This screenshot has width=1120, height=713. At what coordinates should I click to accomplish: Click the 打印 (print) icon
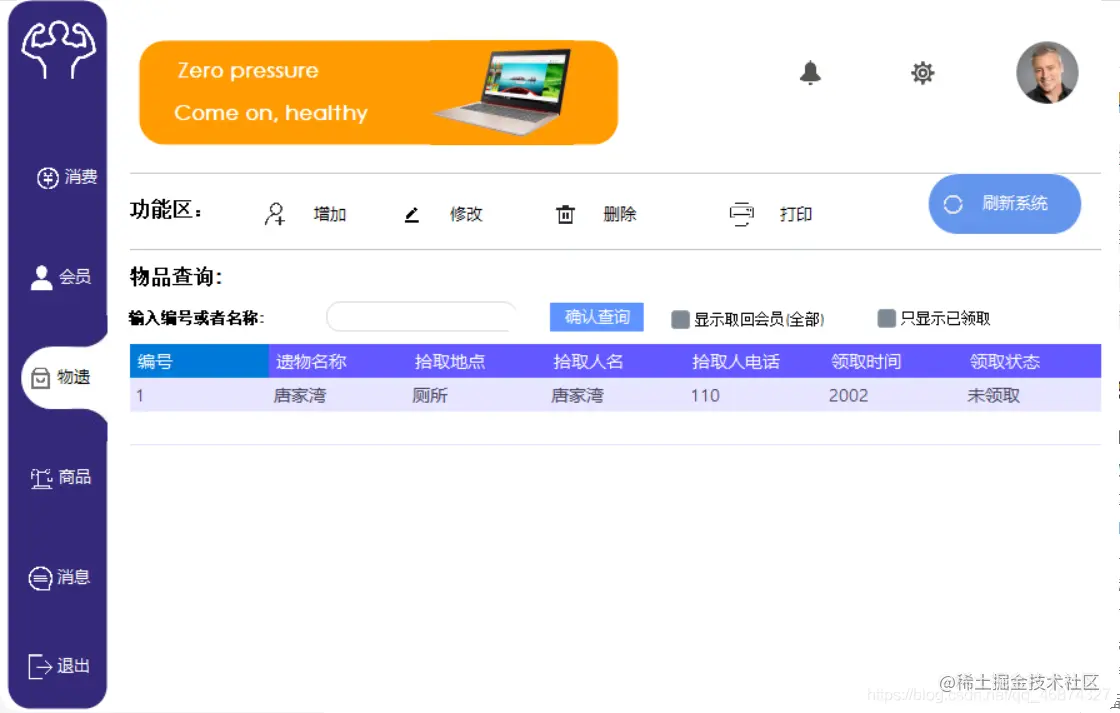[740, 213]
